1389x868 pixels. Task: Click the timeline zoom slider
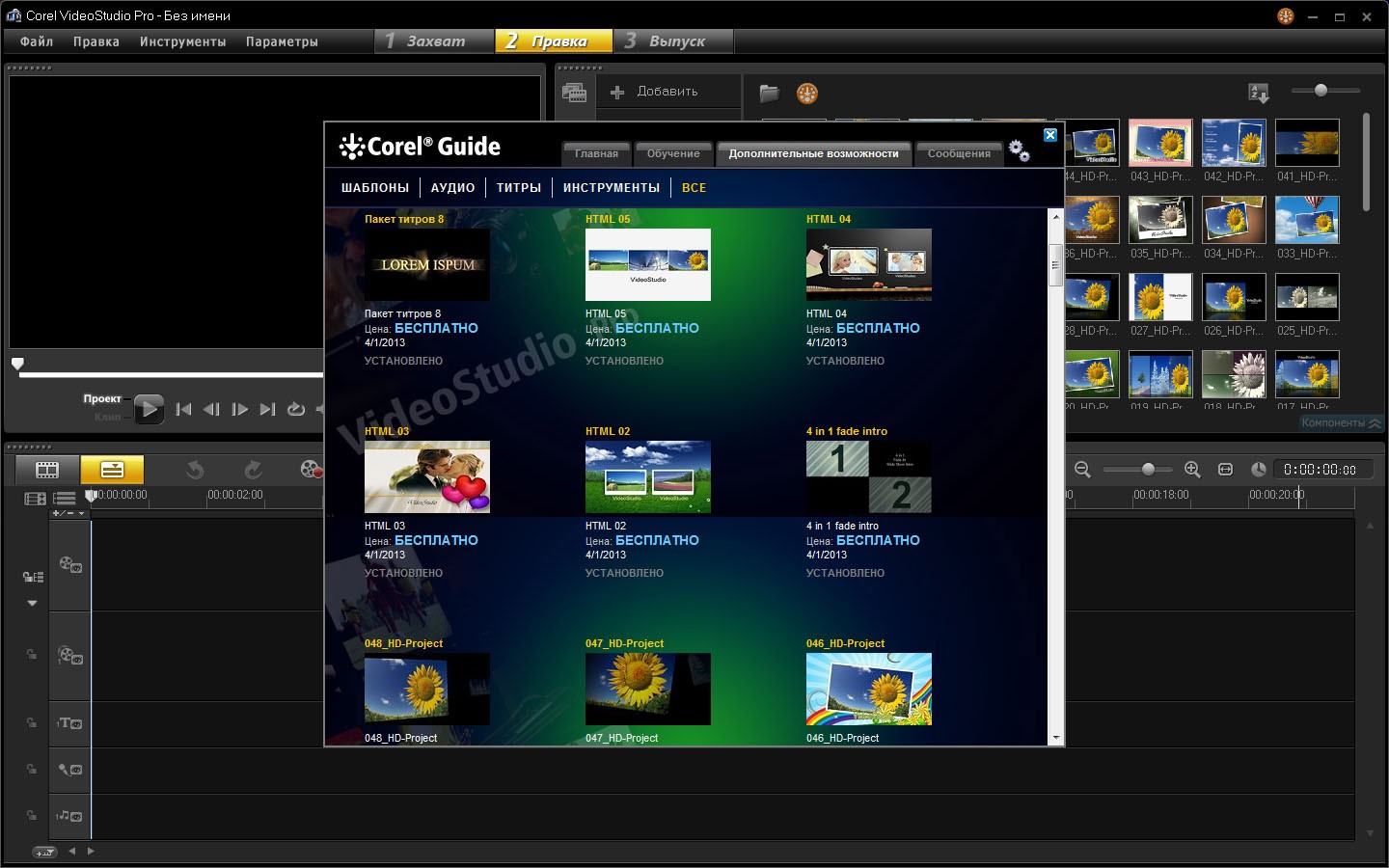[x=1148, y=470]
